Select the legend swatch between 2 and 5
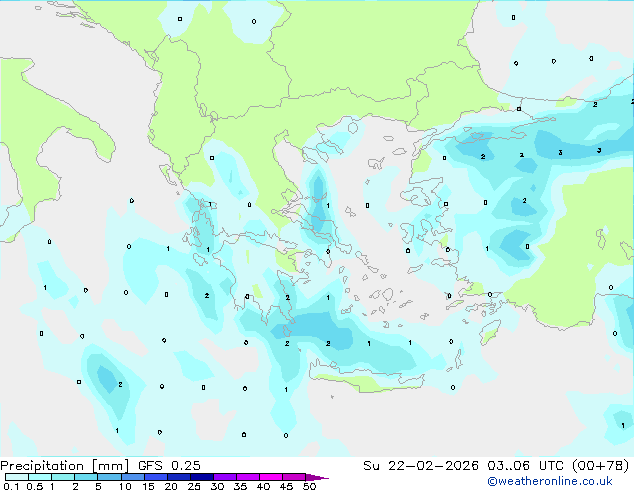Image resolution: width=634 pixels, height=490 pixels. (86, 477)
